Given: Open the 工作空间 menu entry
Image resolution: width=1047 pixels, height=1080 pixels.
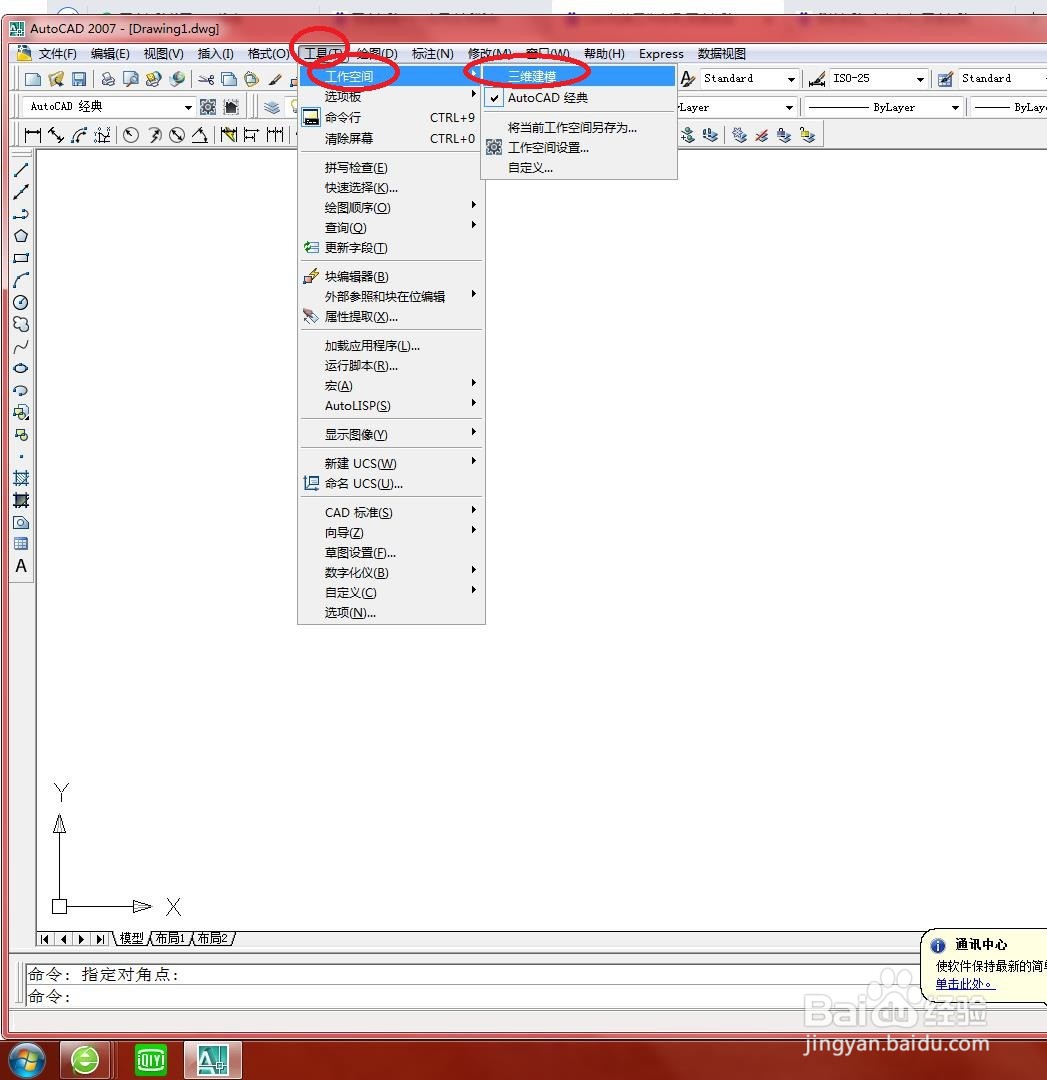Looking at the screenshot, I should [391, 76].
